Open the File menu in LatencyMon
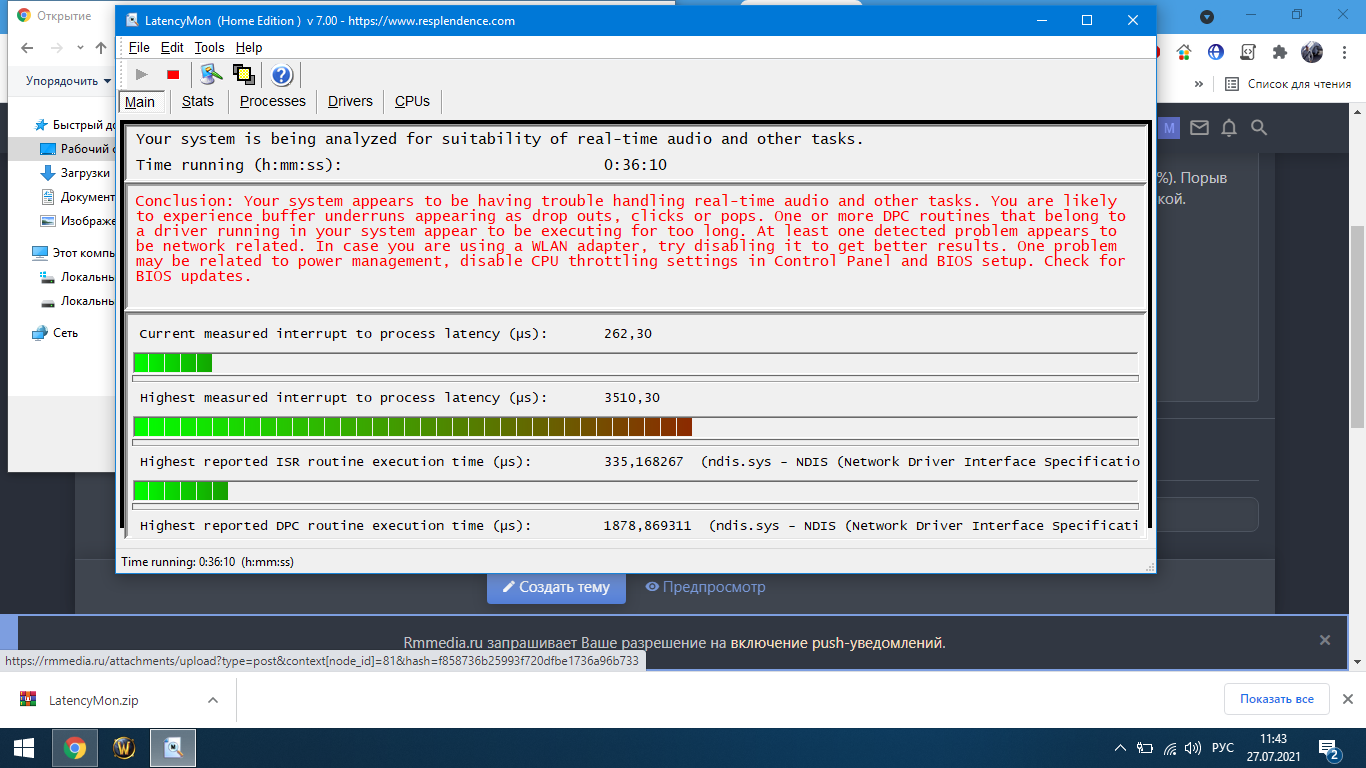This screenshot has height=768, width=1366. [139, 47]
